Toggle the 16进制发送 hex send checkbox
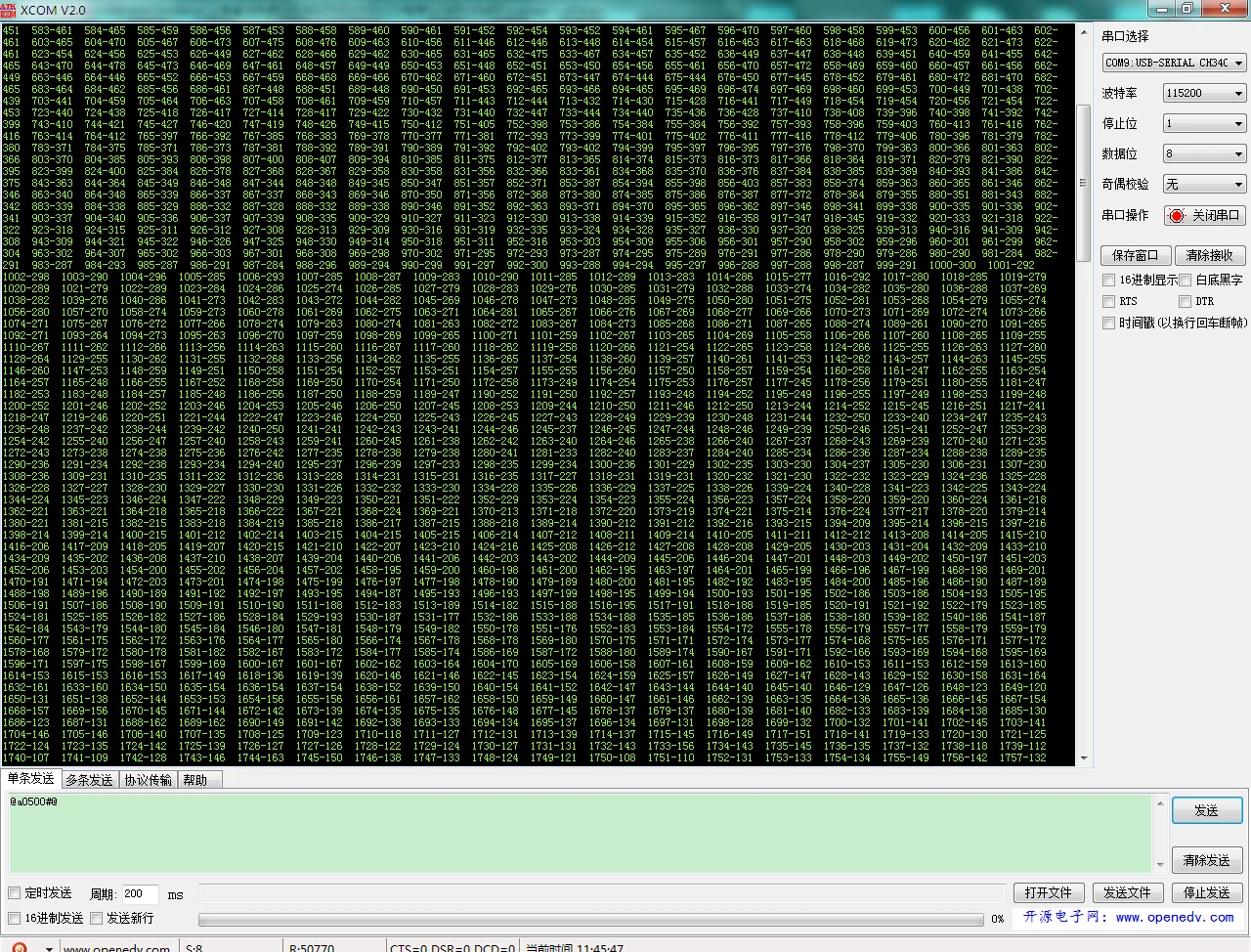Image resolution: width=1251 pixels, height=952 pixels. tap(14, 919)
